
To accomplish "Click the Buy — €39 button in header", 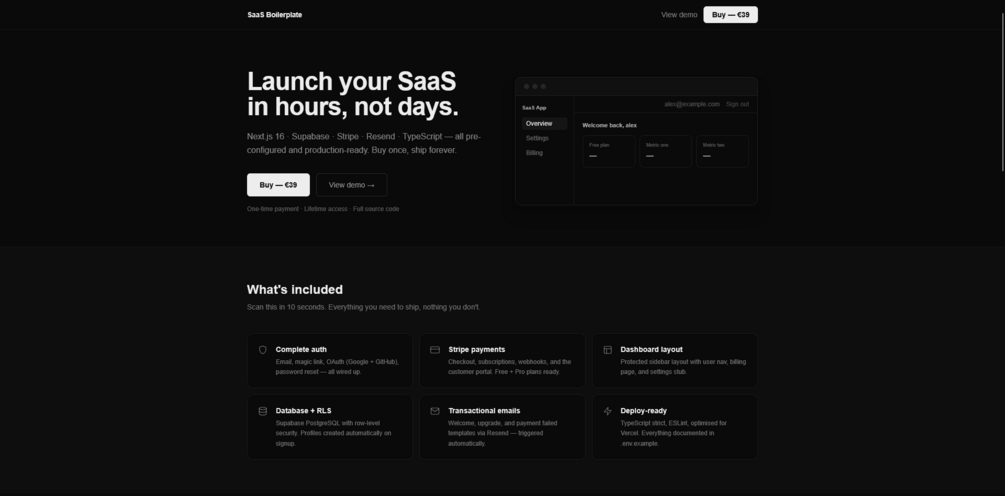I will [730, 15].
